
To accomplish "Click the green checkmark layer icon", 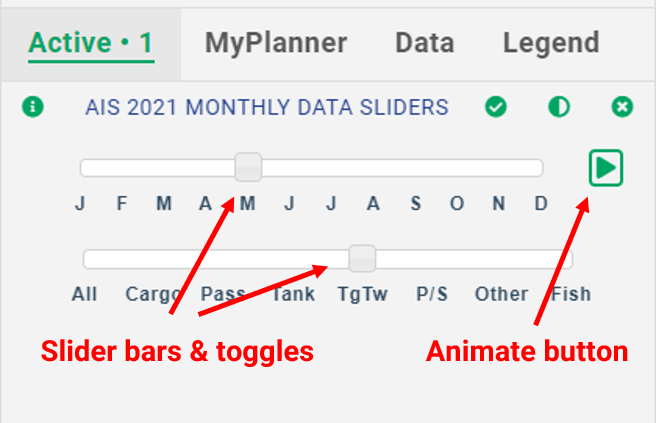I will click(496, 107).
